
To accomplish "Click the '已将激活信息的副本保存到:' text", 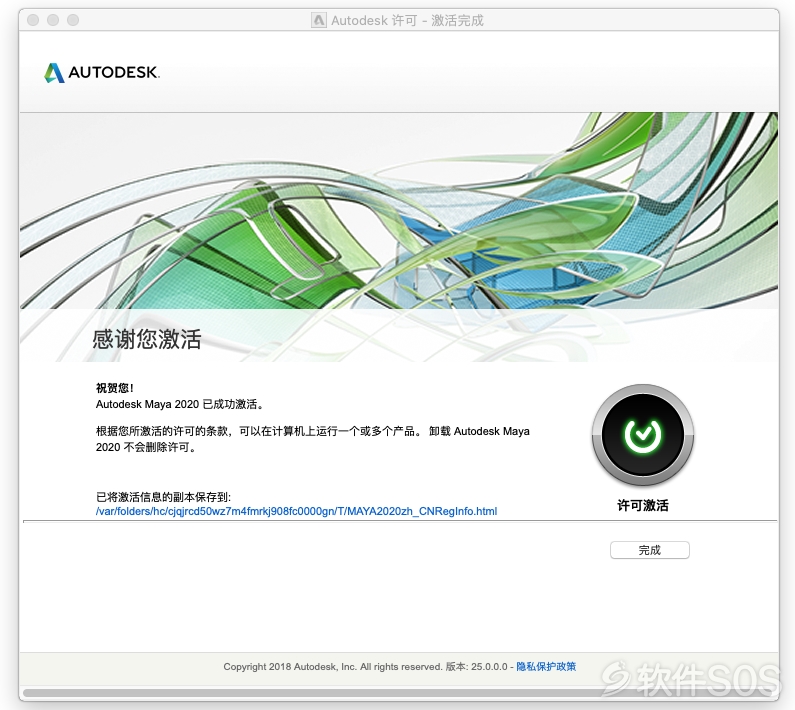I will 163,497.
